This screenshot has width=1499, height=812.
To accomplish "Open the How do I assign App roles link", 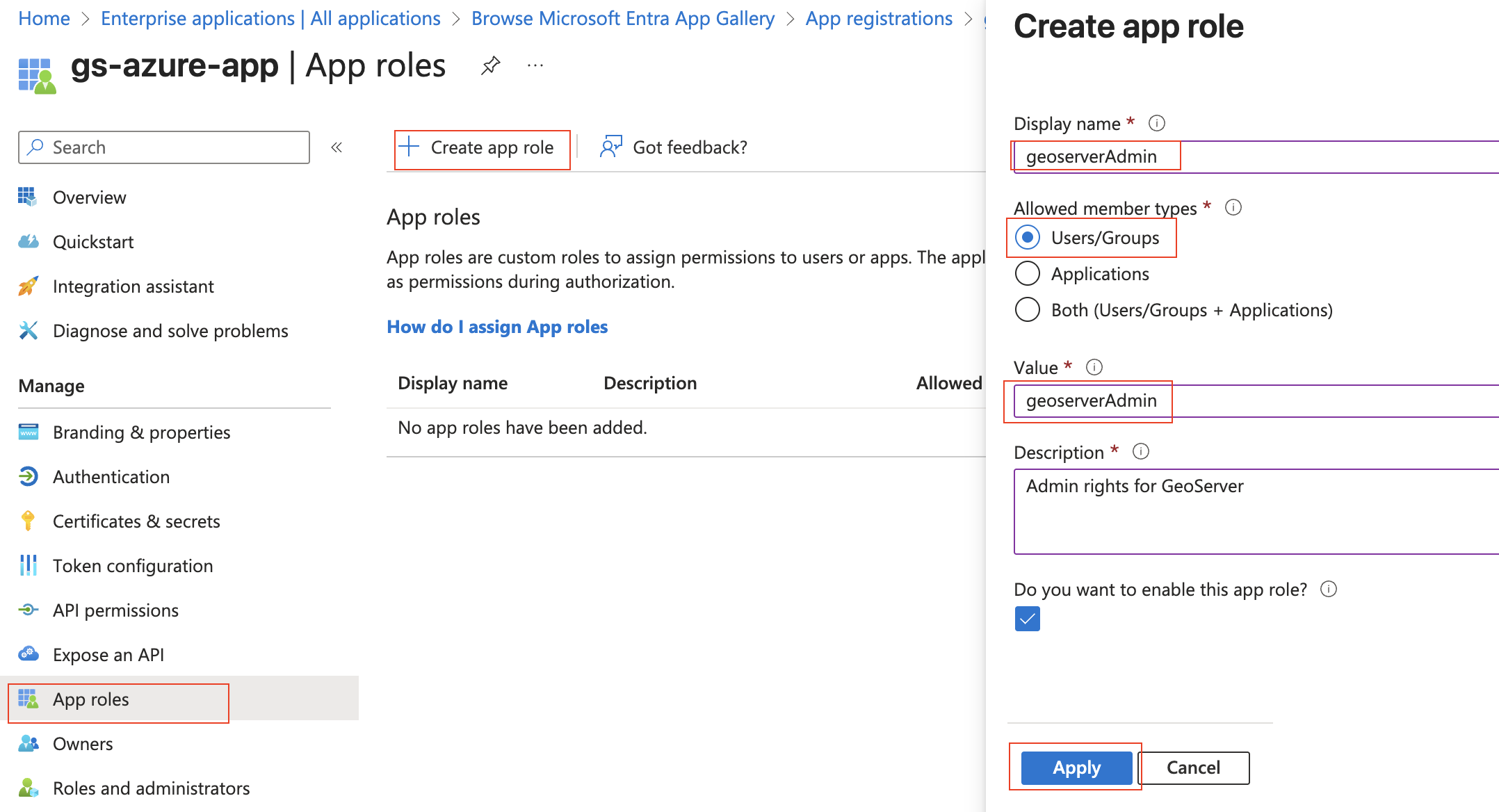I will (x=497, y=326).
